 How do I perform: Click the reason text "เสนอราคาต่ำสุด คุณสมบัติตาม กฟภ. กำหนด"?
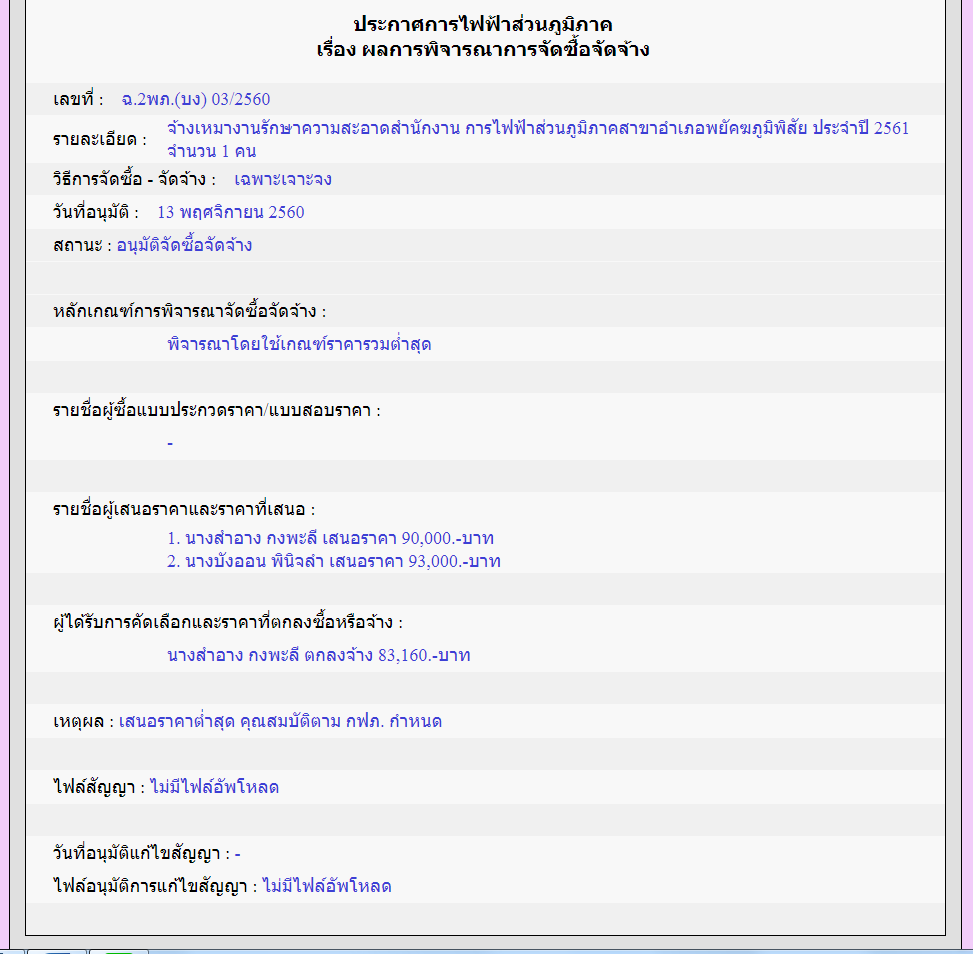[280, 721]
